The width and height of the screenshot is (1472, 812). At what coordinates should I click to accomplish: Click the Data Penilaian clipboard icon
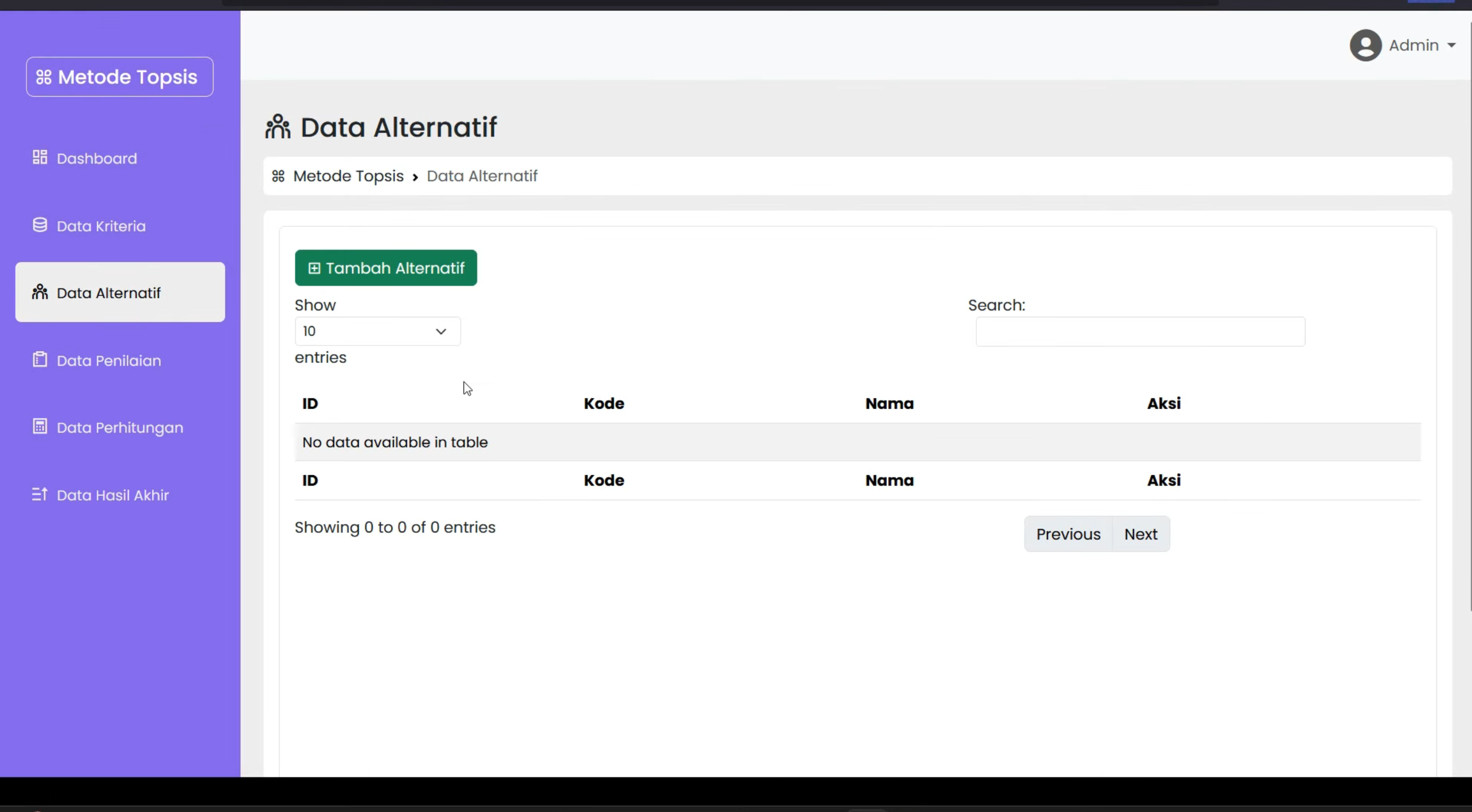(40, 359)
